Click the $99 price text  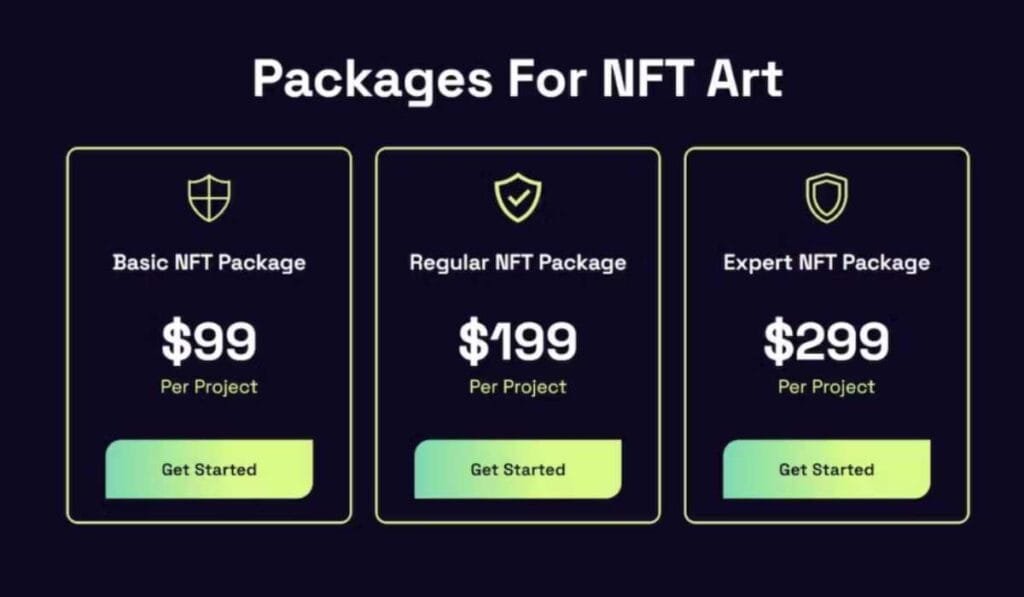(208, 340)
